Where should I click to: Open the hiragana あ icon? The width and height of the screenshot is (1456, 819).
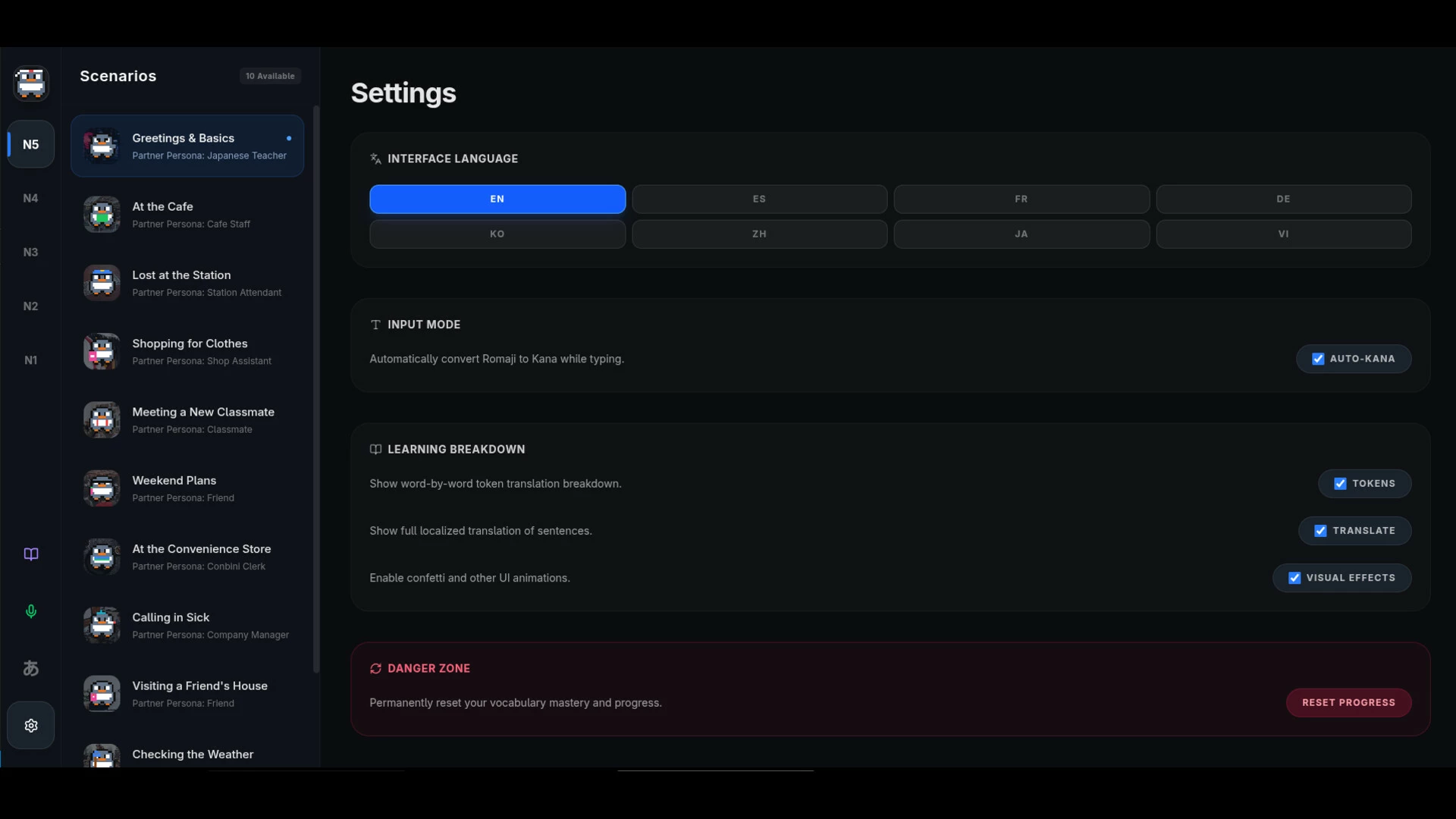31,668
